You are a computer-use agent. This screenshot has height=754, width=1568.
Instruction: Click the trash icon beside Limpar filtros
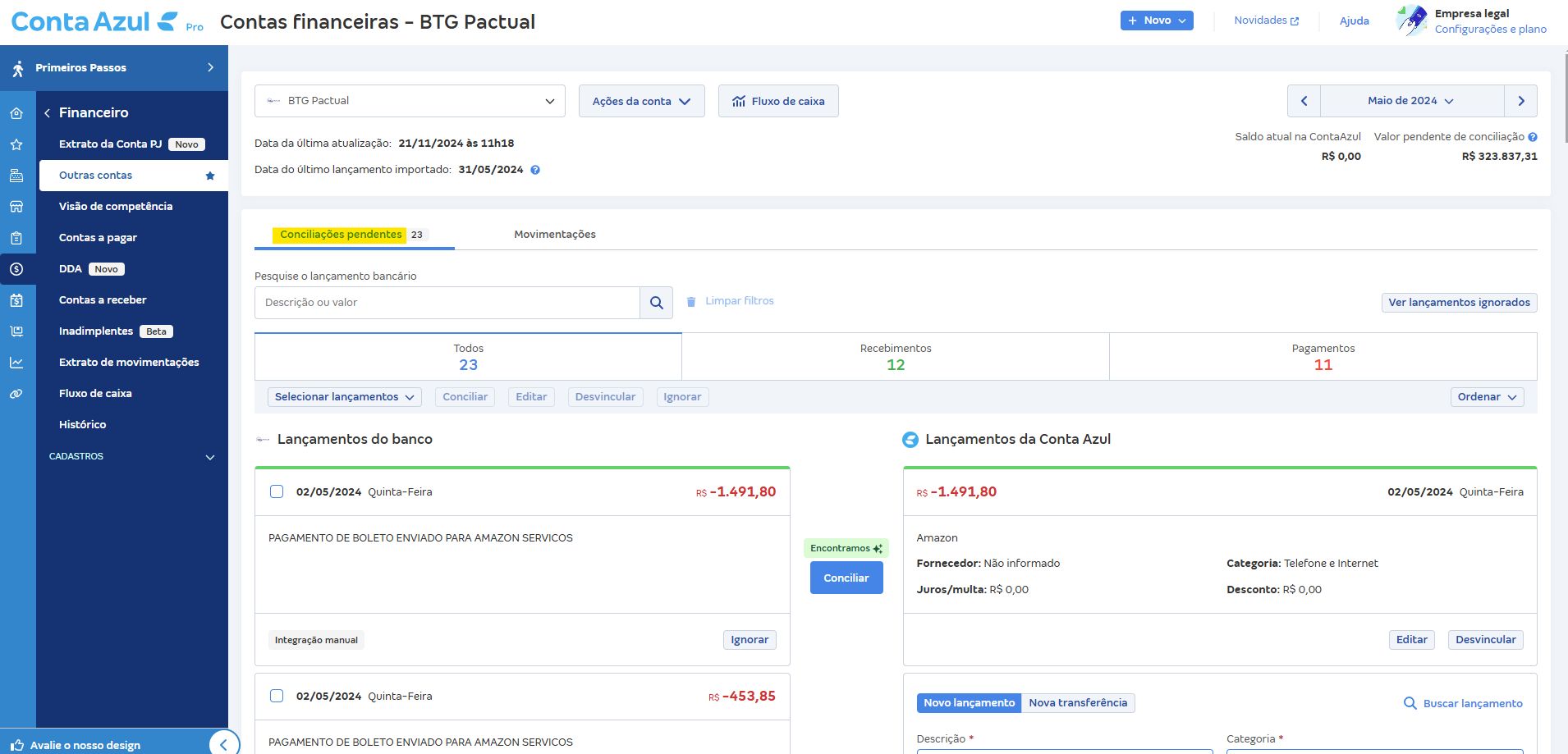[x=691, y=302]
